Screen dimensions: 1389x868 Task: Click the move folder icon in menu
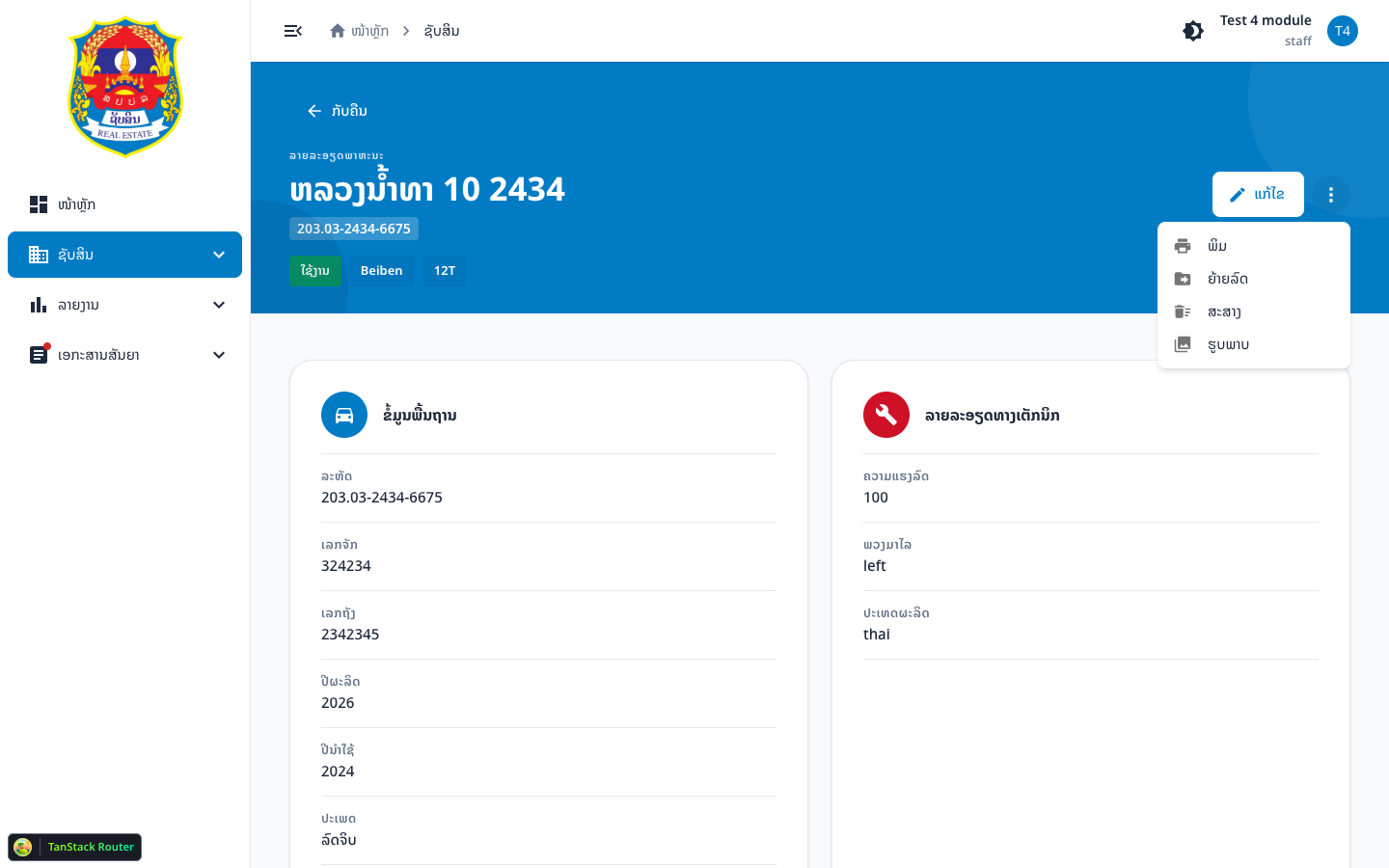pos(1183,279)
